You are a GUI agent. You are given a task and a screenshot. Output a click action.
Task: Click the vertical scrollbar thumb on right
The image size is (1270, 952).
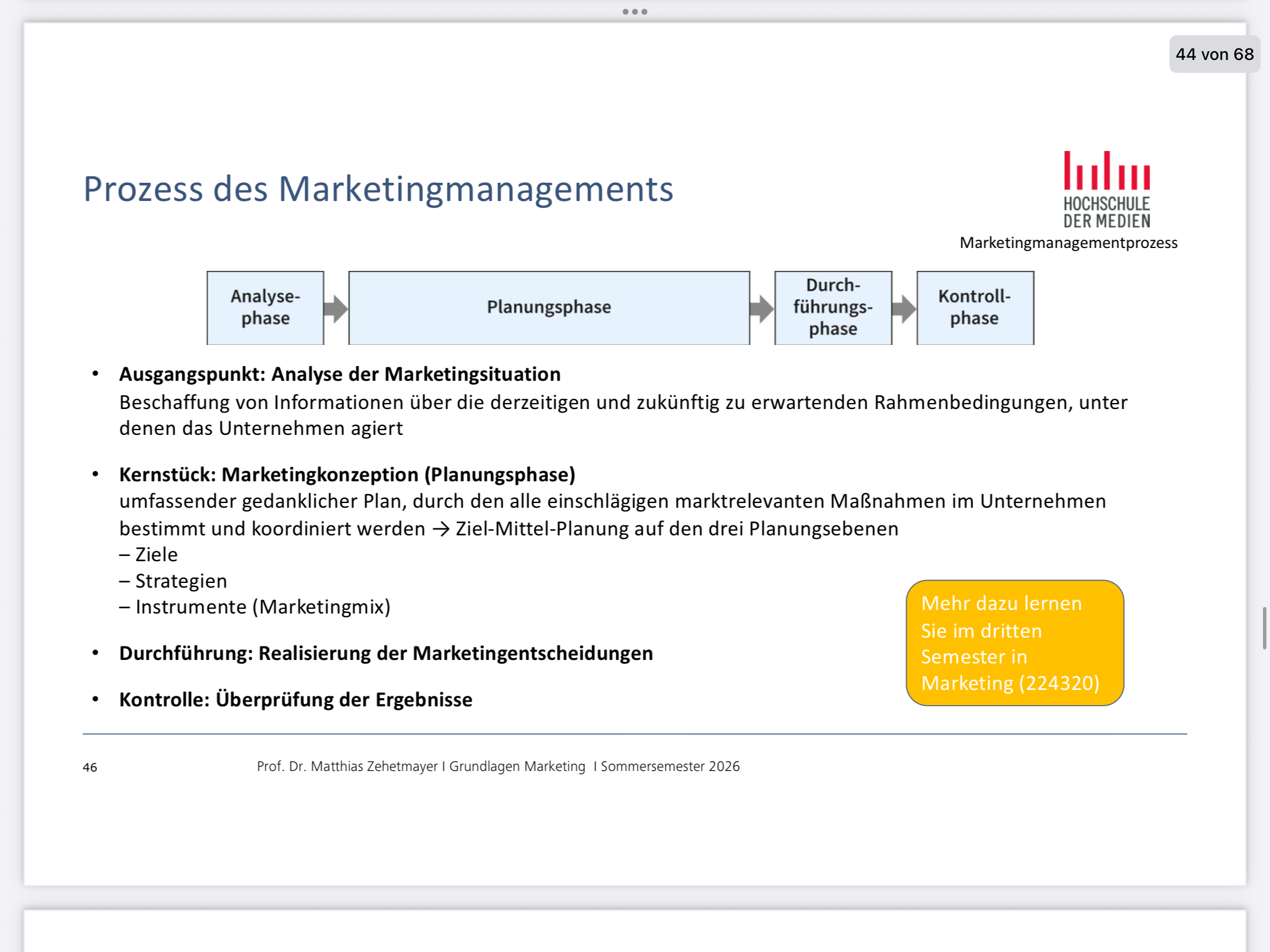tap(1264, 628)
